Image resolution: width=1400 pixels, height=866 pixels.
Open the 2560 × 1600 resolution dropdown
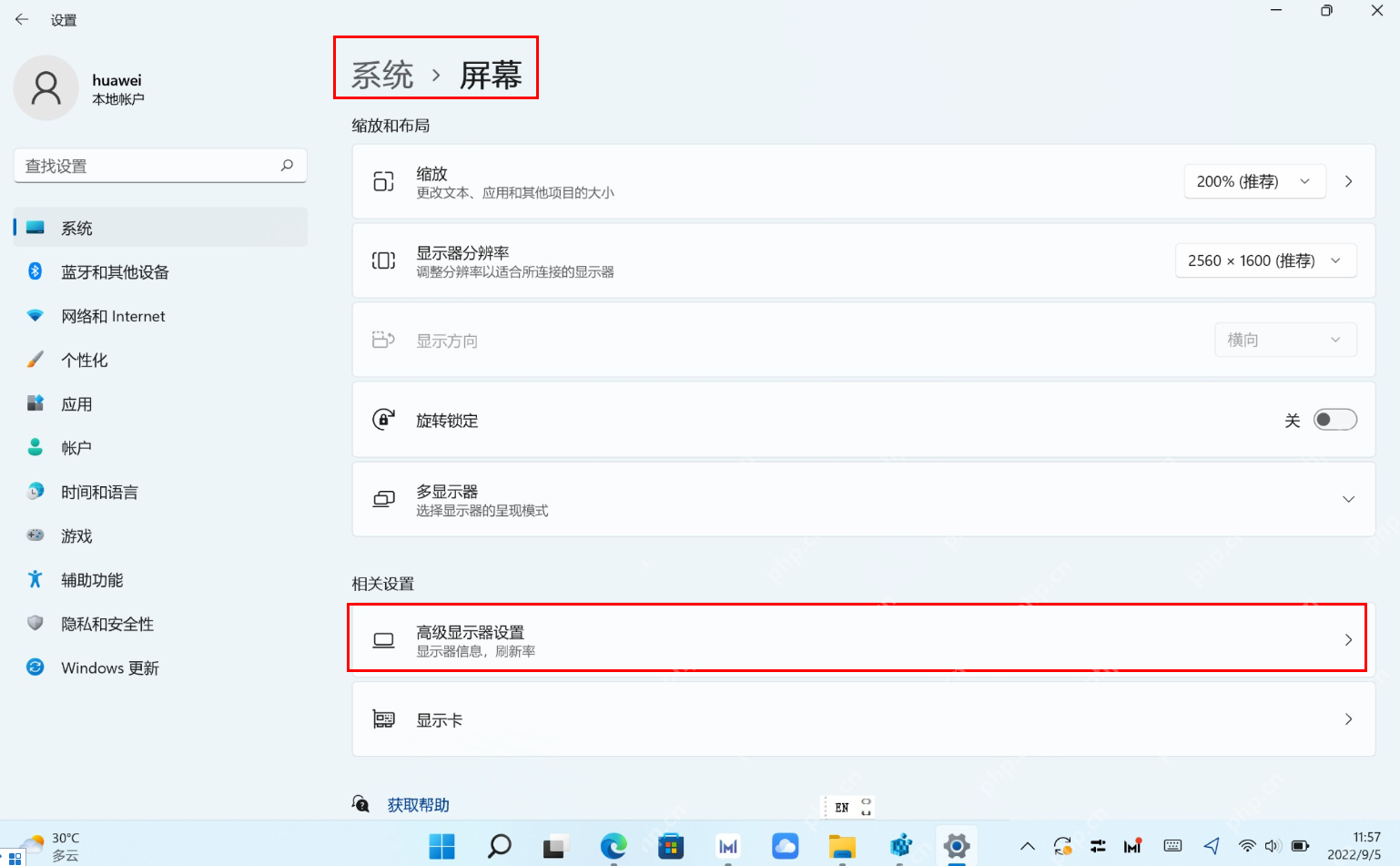(x=1265, y=260)
